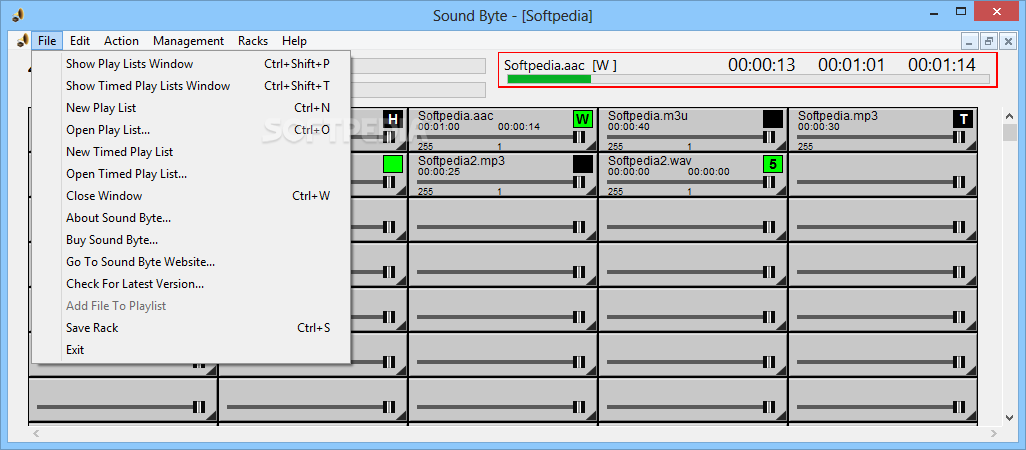Open About Sound Byte...

point(191,218)
